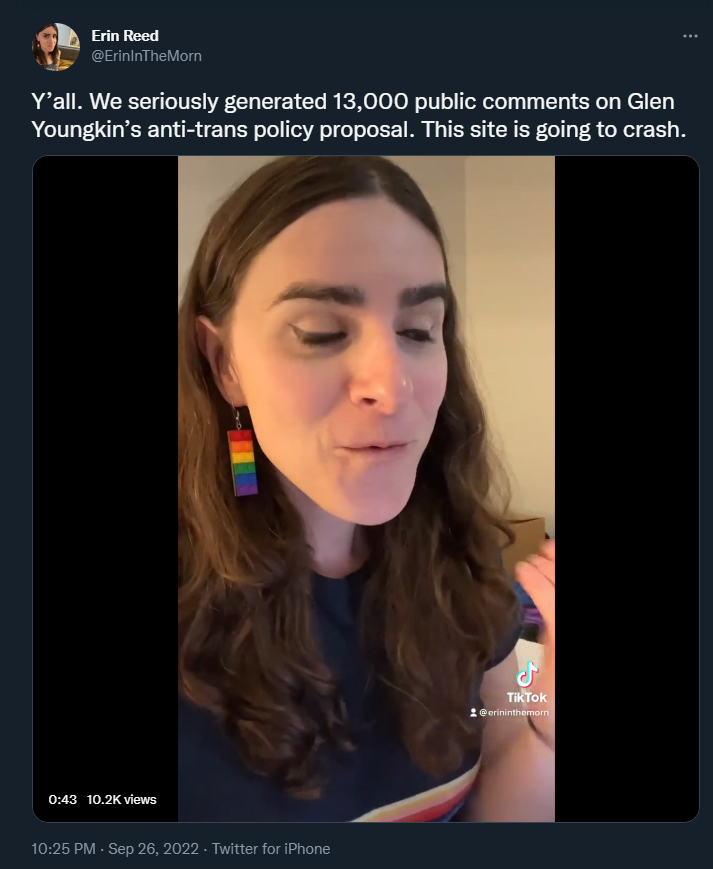Open the 10:25 PM timestamp link
The image size is (713, 869).
pos(63,848)
